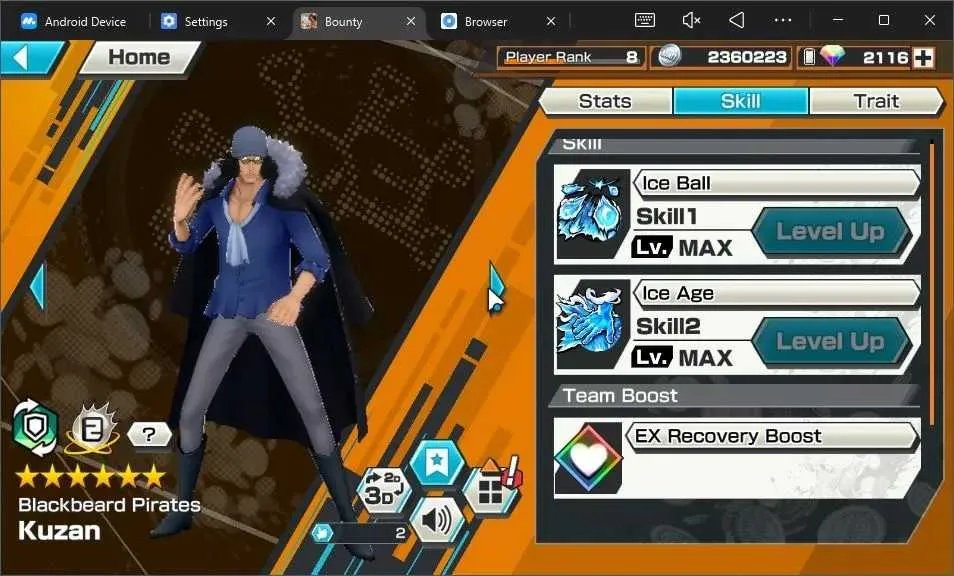954x576 pixels.
Task: Add gems with the plus button
Action: point(924,58)
